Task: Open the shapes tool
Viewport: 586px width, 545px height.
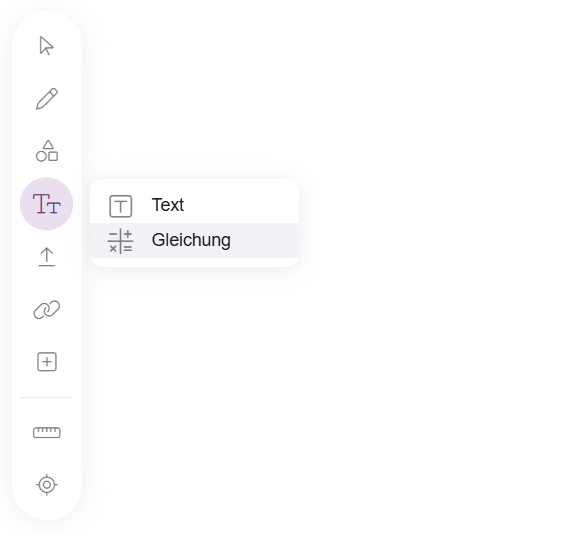Action: (47, 151)
